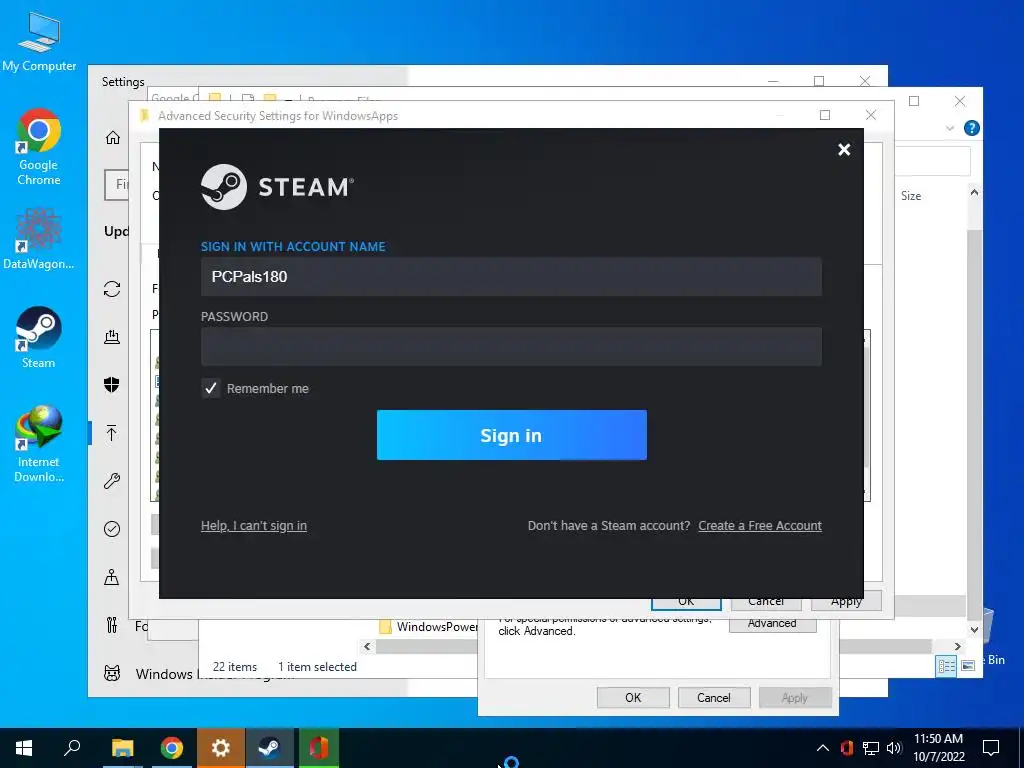Open the Office icon on the taskbar
The image size is (1024, 768).
pyautogui.click(x=319, y=748)
